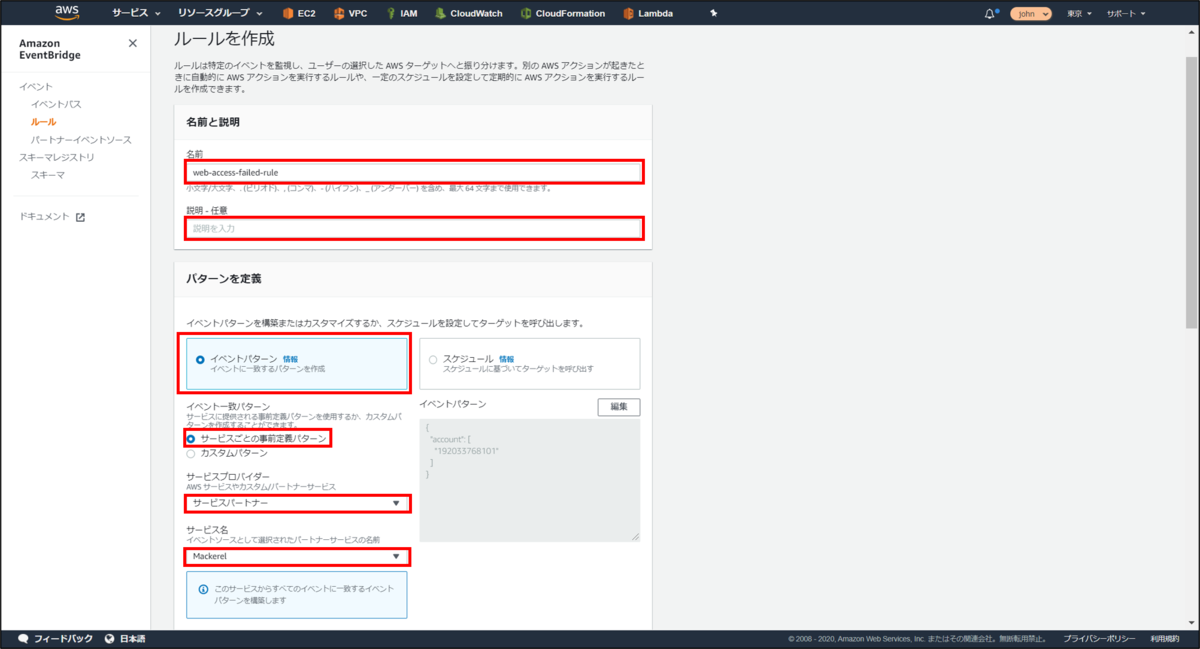The image size is (1200, 649).
Task: Open the サービスプロバイダー dropdown
Action: coord(297,503)
